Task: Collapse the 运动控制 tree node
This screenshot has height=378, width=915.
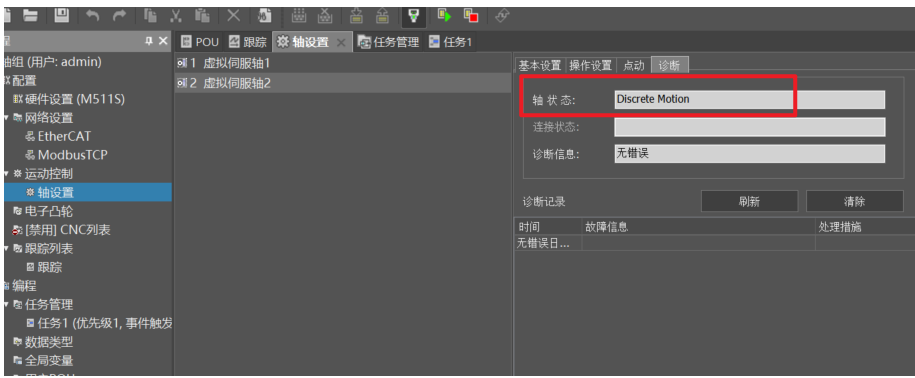Action: pyautogui.click(x=6, y=174)
